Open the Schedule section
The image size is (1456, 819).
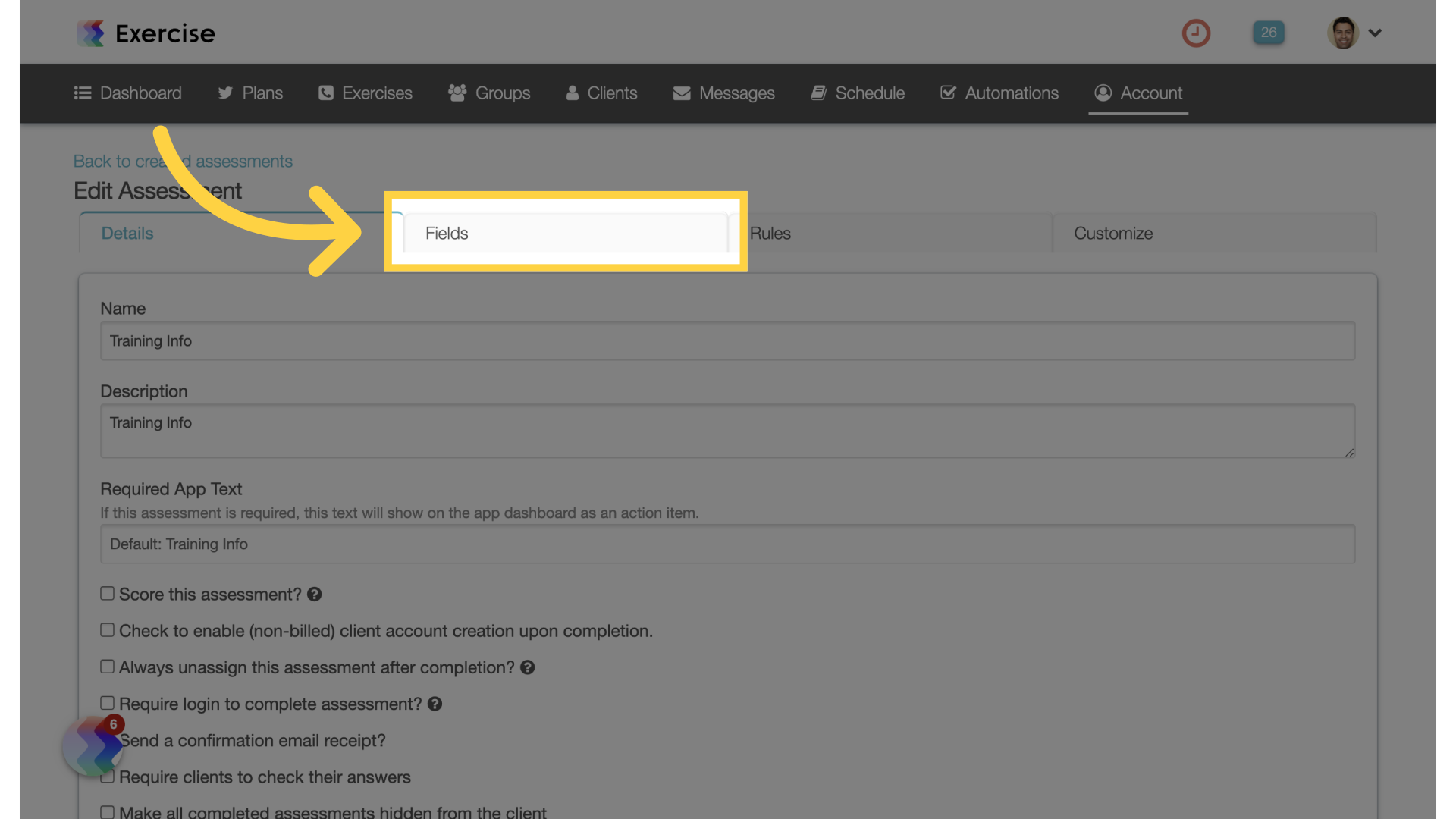pos(870,92)
